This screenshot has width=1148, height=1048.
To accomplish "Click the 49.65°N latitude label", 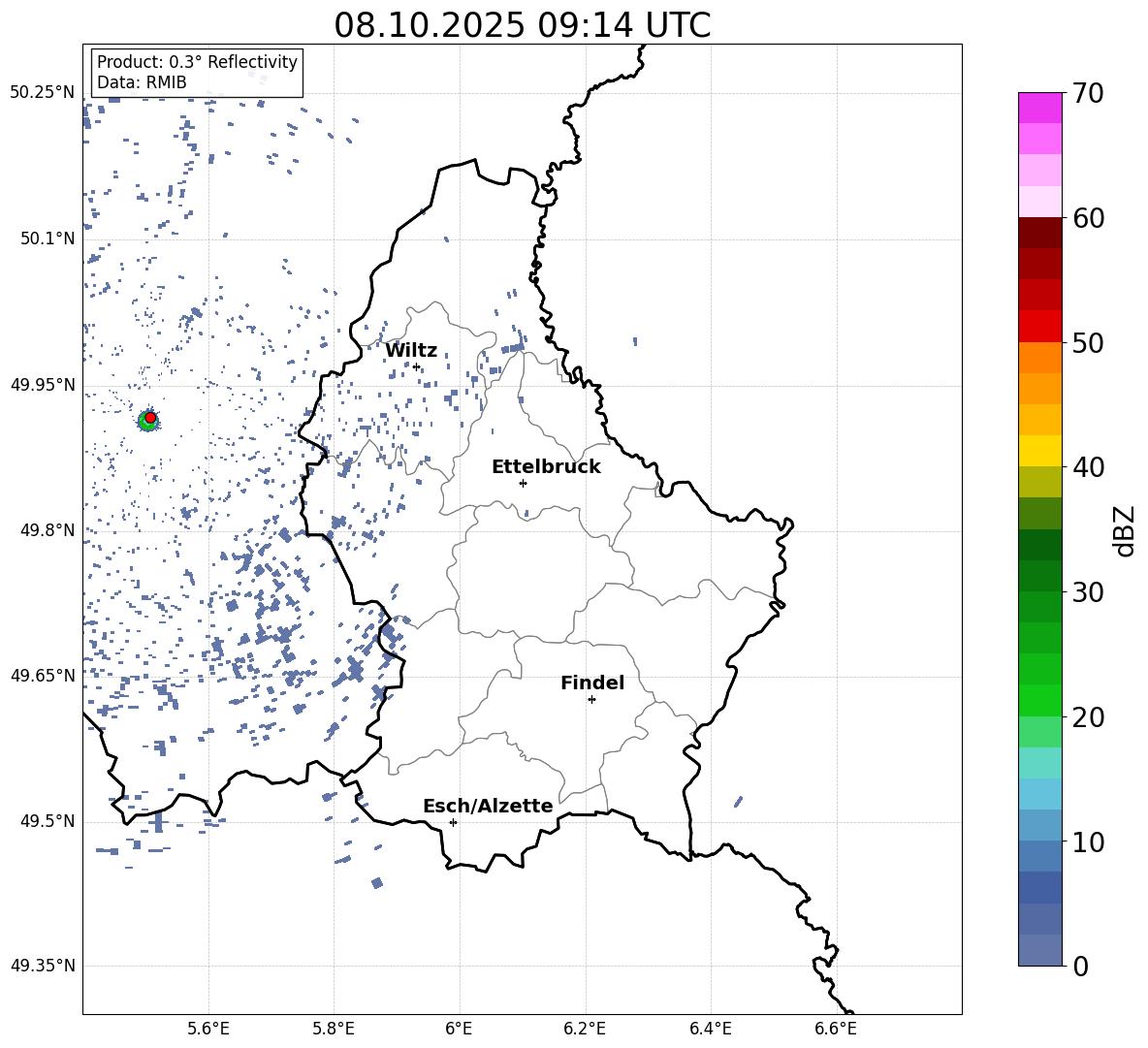I will (43, 676).
